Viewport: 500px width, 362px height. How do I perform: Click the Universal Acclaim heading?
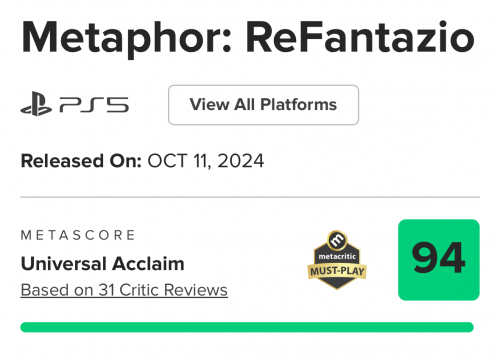point(103,264)
